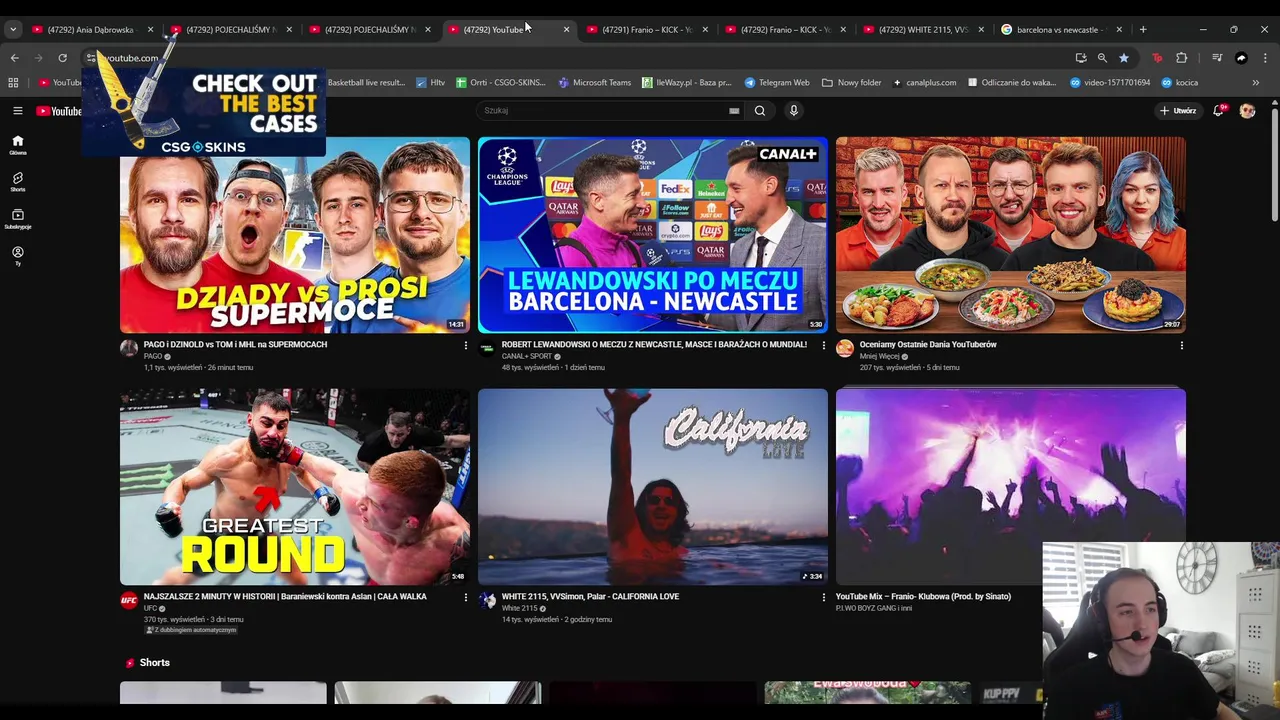The height and width of the screenshot is (720, 1280).
Task: Open more options for CALIFORNIA LOVE video
Action: (x=823, y=597)
